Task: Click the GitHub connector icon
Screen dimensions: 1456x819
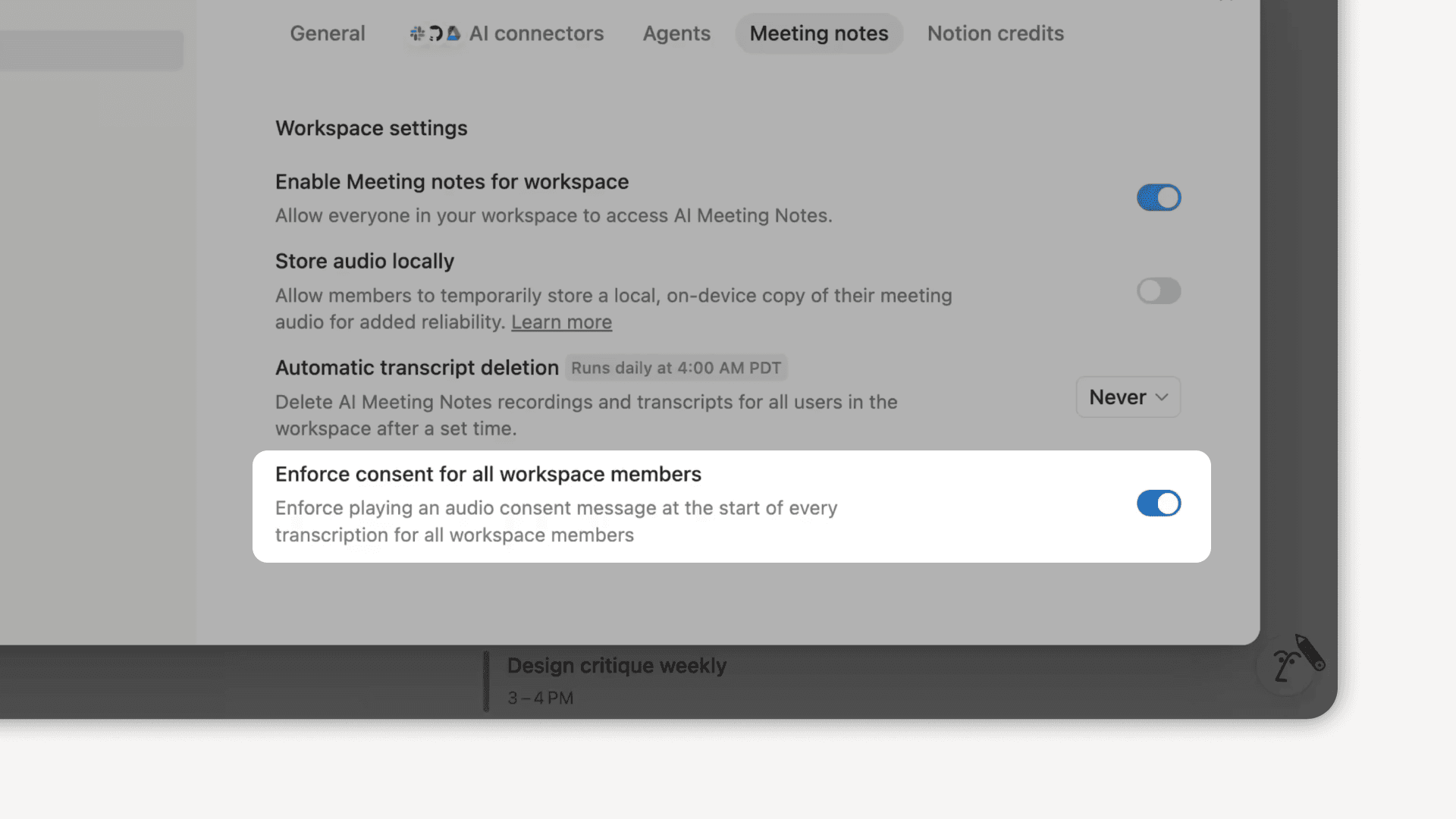Action: tap(435, 33)
